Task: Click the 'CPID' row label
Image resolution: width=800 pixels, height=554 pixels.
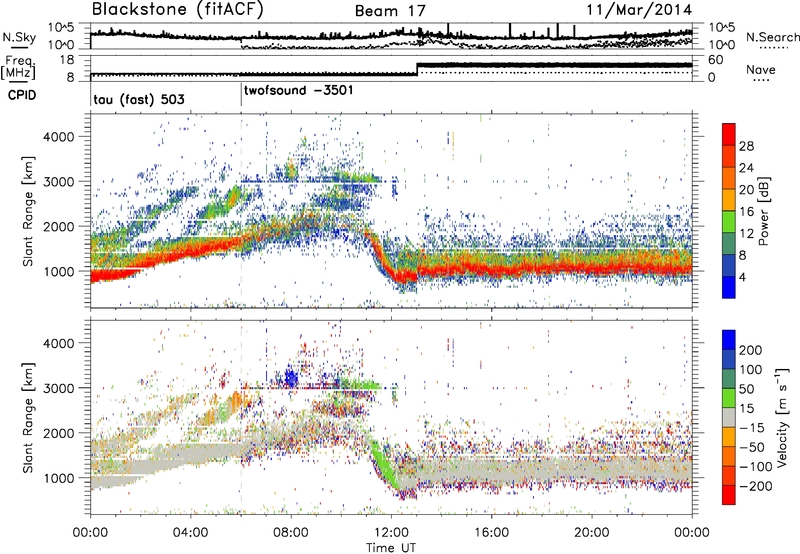Action: coord(22,95)
